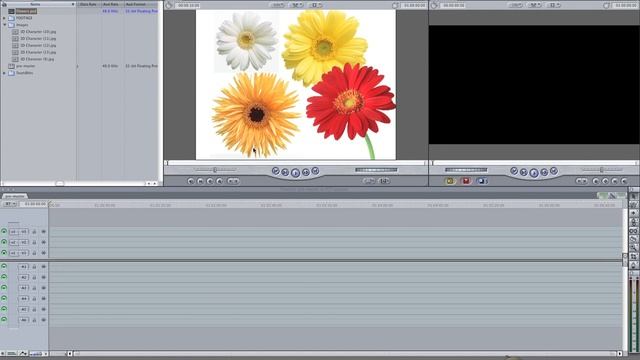Click the V1 source/destination control
The height and width of the screenshot is (360, 640).
19,253
